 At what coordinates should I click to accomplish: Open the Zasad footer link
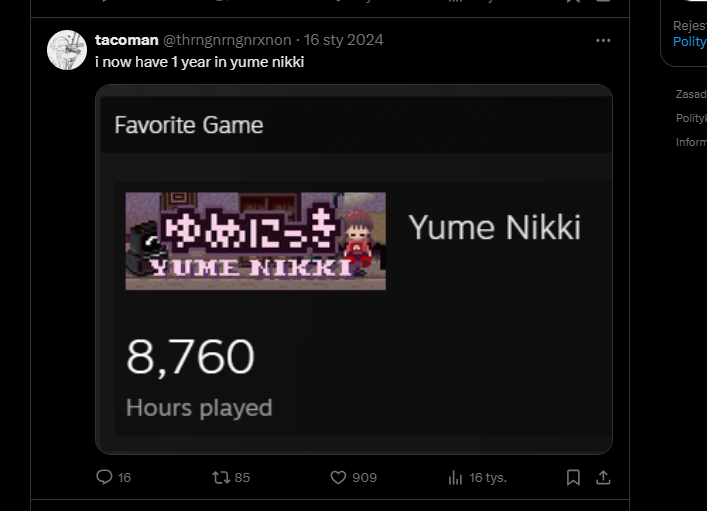pyautogui.click(x=691, y=94)
